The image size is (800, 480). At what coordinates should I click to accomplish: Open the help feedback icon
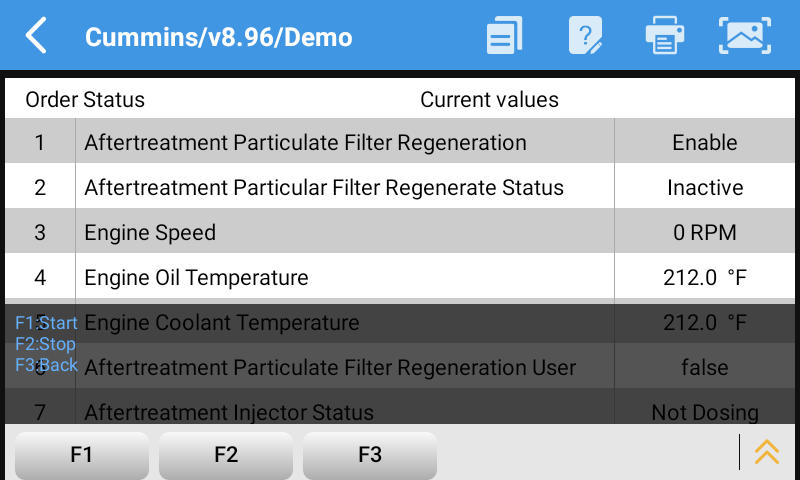585,36
